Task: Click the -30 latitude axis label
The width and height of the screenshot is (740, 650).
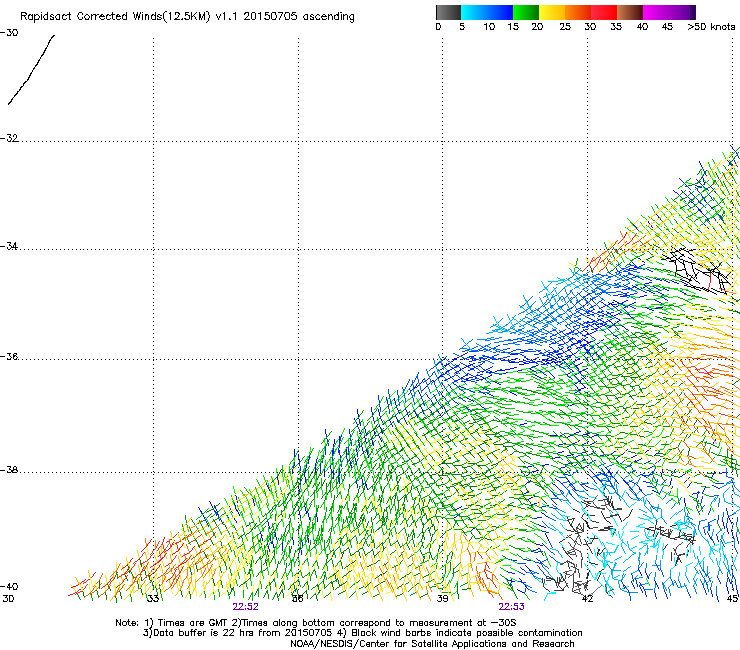Action: pos(9,33)
